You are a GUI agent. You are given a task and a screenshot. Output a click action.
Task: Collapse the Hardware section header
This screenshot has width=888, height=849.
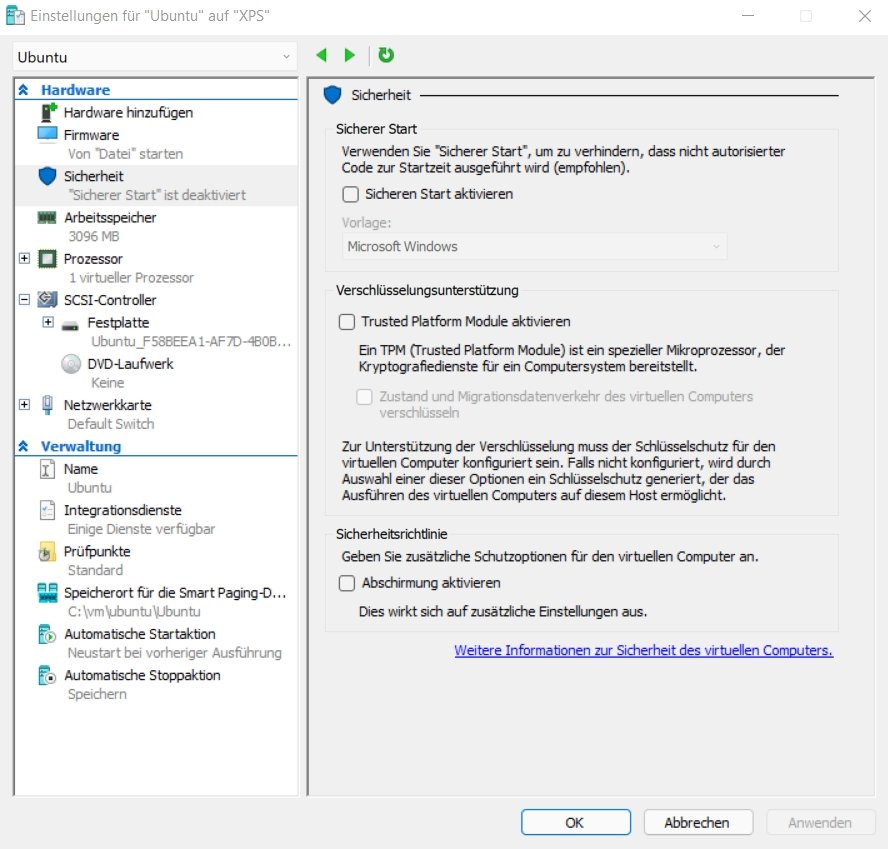24,89
